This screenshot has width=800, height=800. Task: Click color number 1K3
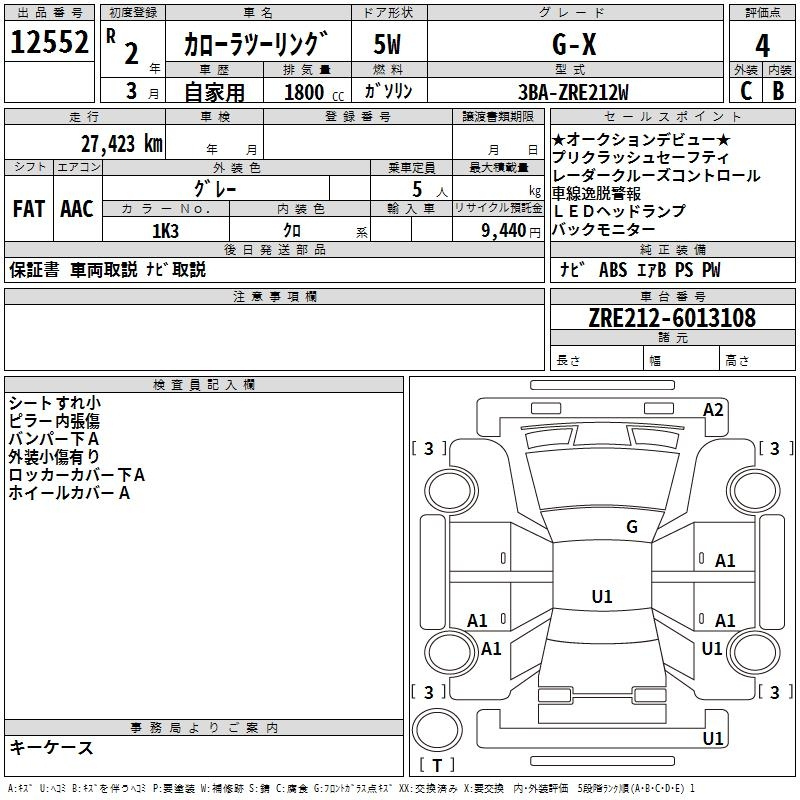click(x=165, y=231)
